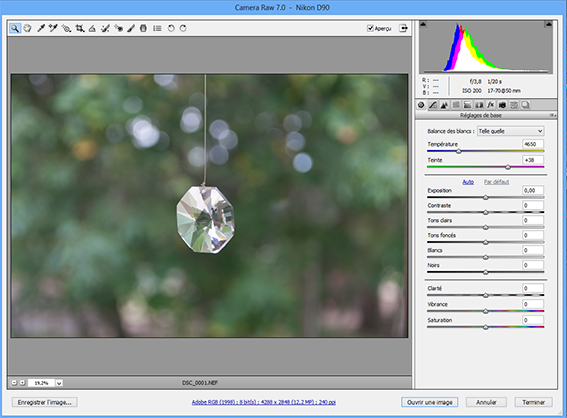Select the White Balance eyedropper tool
Screen dimensions: 567x418
[40, 28]
